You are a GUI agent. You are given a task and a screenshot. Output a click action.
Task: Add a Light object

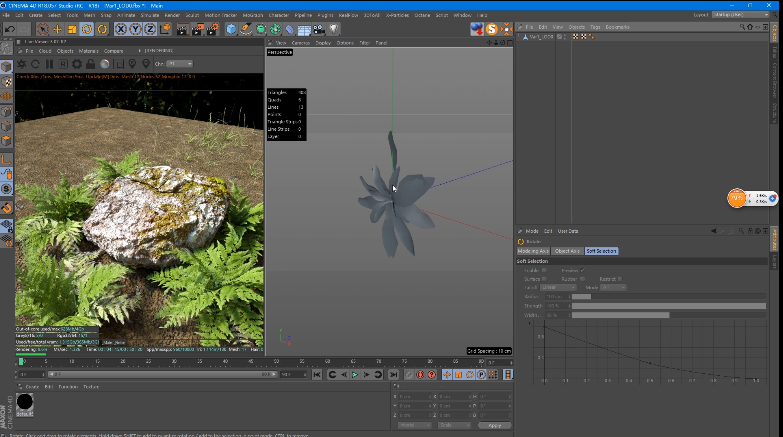click(334, 29)
